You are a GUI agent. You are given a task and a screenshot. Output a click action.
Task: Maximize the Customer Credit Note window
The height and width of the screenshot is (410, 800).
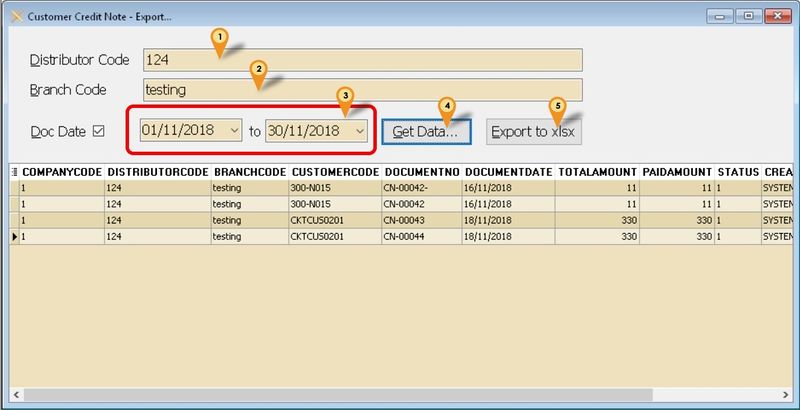pyautogui.click(x=750, y=16)
